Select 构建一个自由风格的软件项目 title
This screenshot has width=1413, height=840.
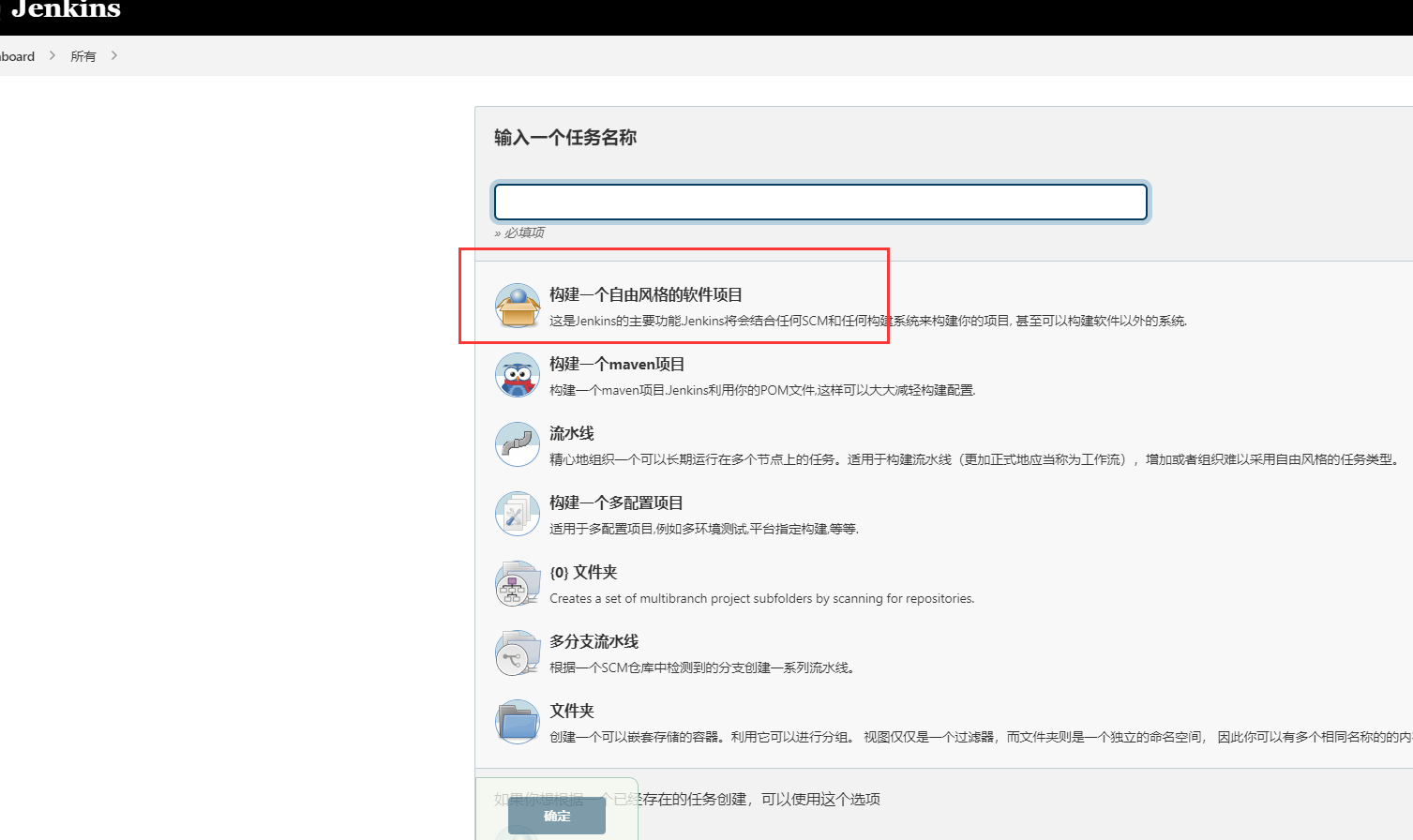pyautogui.click(x=646, y=294)
